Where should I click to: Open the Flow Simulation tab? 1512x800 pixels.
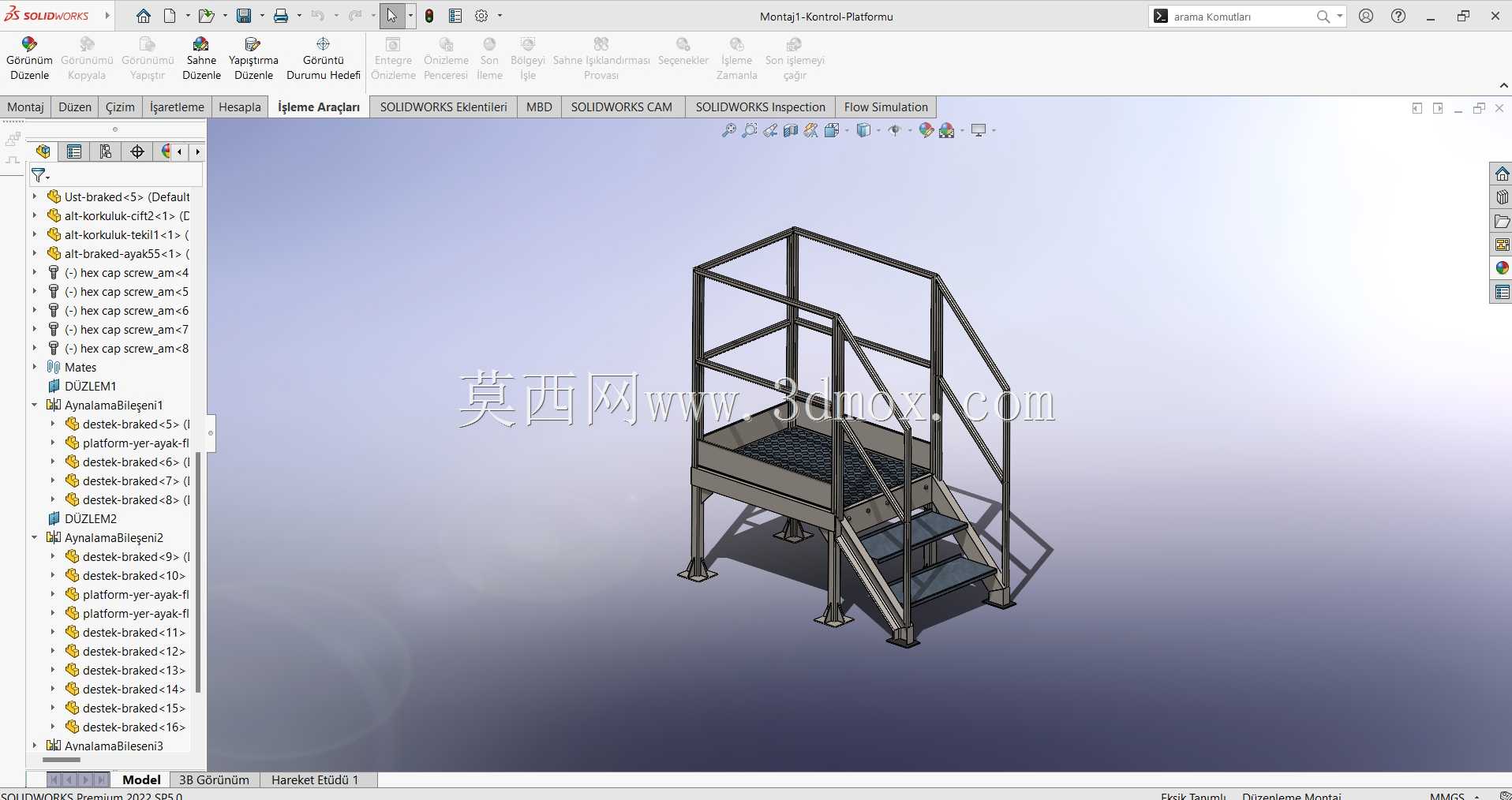click(x=885, y=107)
